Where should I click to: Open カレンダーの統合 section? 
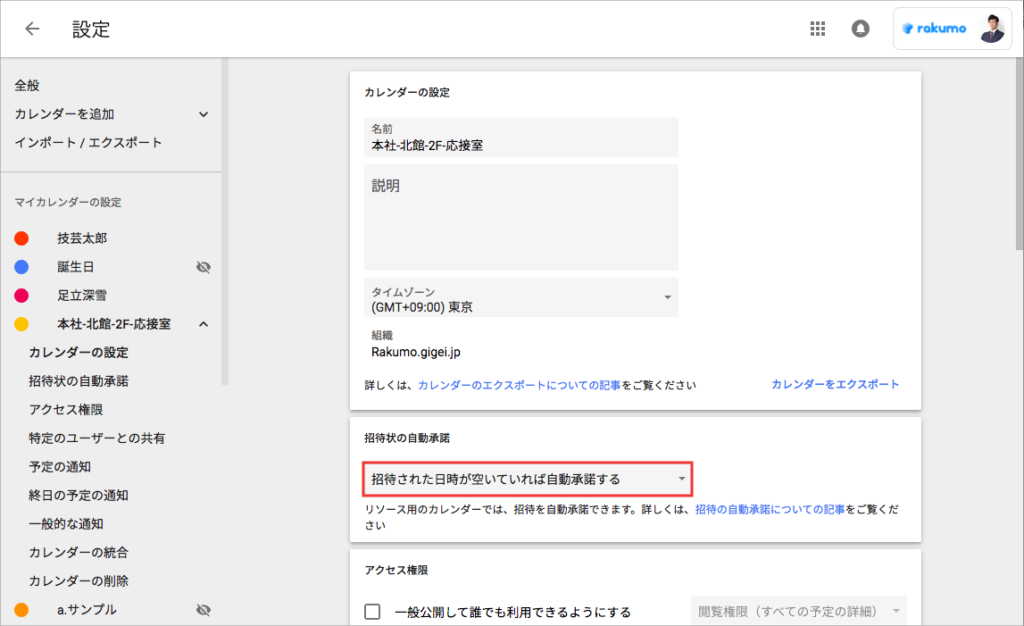click(78, 552)
